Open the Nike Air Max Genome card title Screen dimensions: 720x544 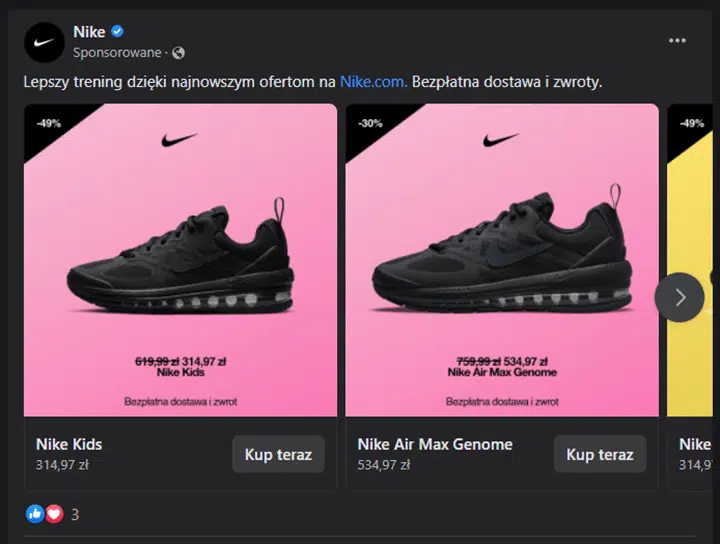[435, 444]
